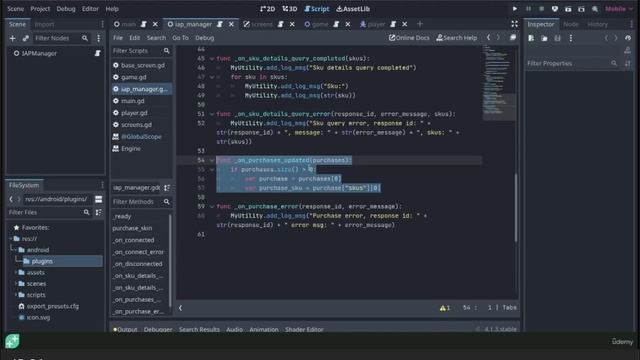Open the script editor Search menu
Image resolution: width=640 pixels, height=360 pixels.
click(156, 38)
